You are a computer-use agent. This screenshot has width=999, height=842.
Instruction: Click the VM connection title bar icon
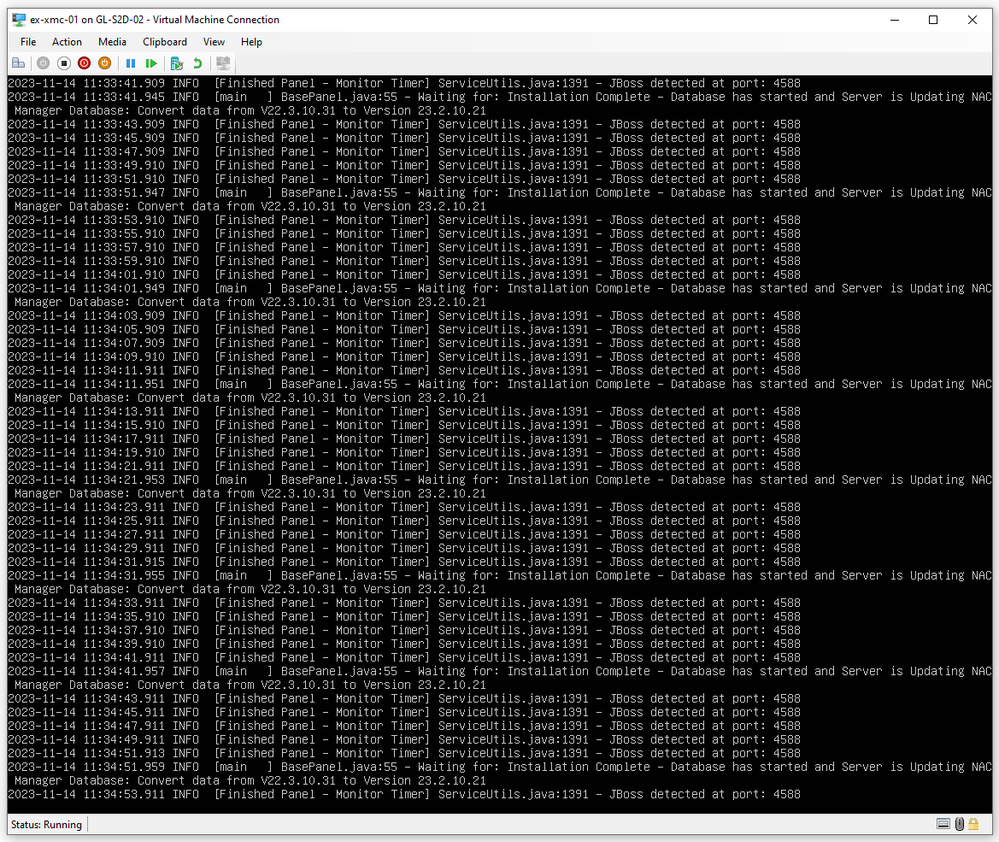coord(19,20)
